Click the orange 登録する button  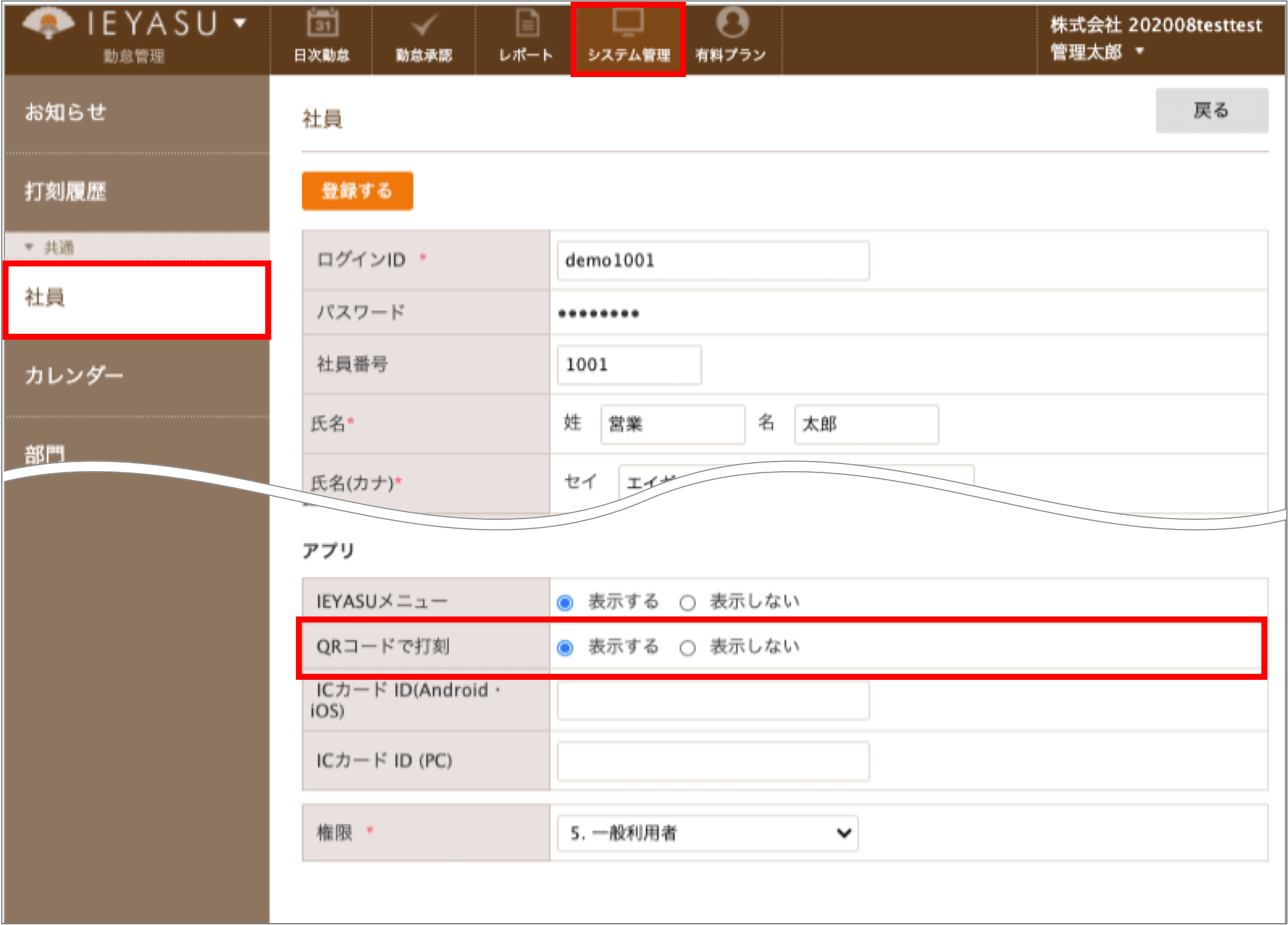(x=357, y=191)
